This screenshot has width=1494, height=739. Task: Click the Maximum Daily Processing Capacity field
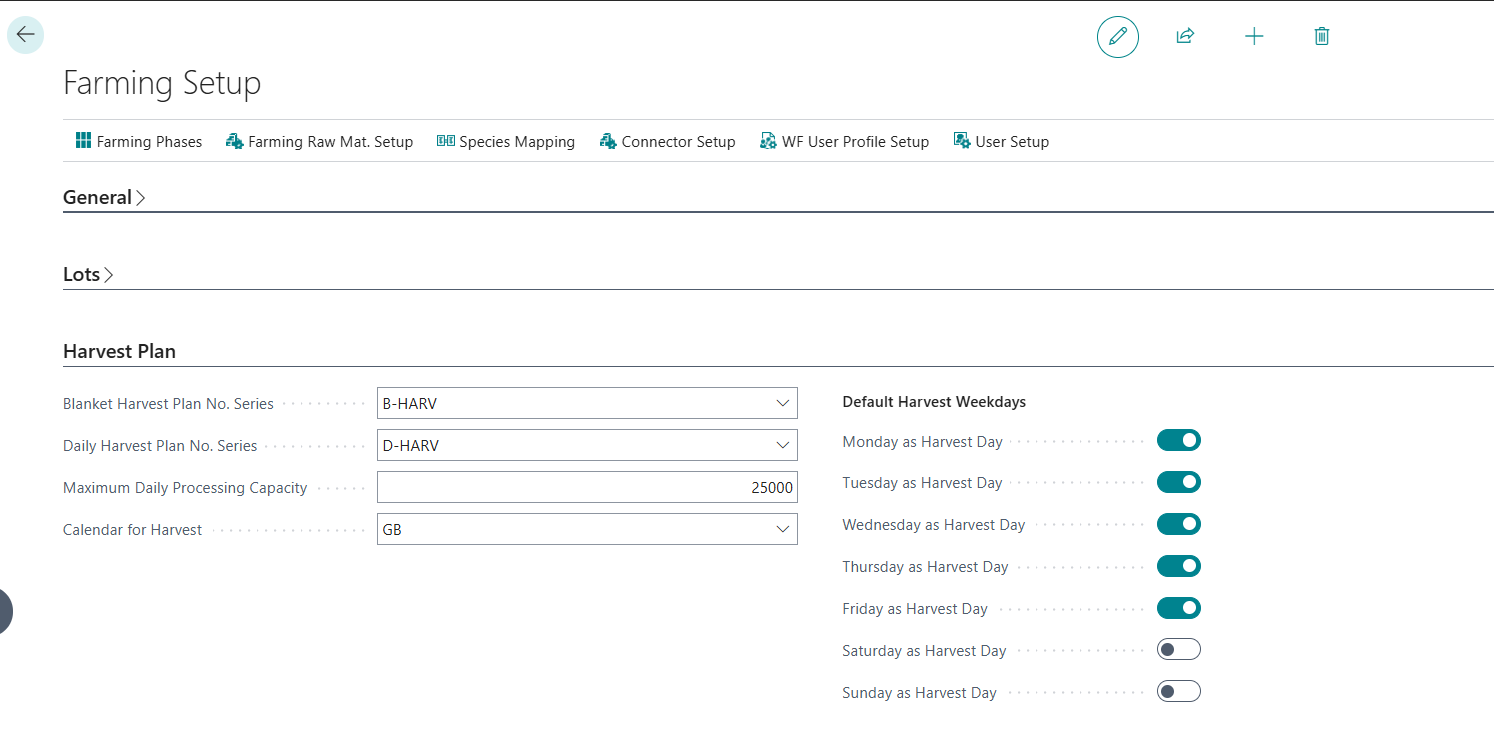coord(587,488)
